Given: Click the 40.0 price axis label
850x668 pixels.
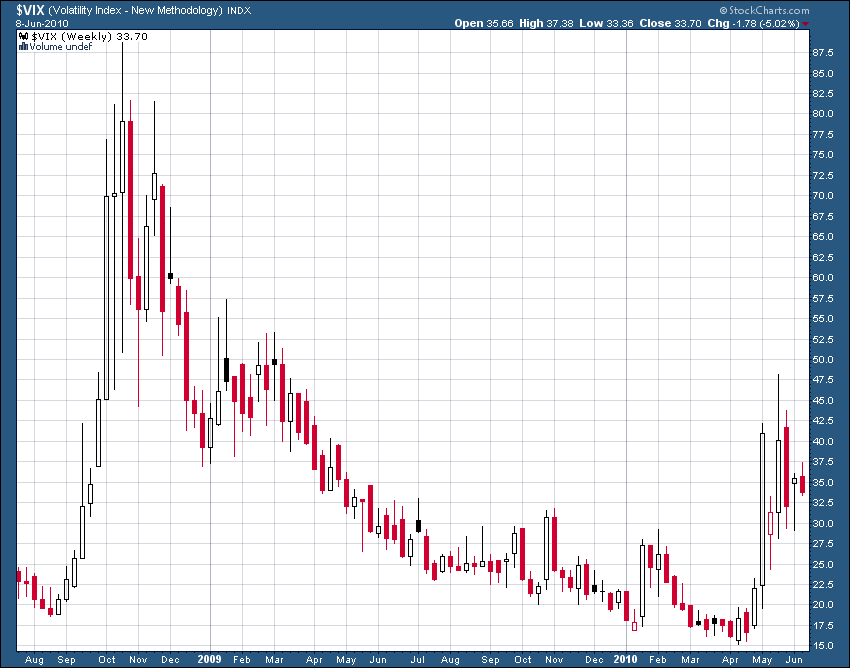Looking at the screenshot, I should click(x=823, y=441).
